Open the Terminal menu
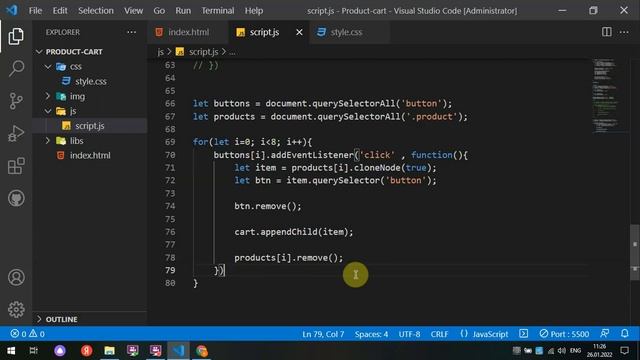This screenshot has height=360, width=640. click(218, 11)
